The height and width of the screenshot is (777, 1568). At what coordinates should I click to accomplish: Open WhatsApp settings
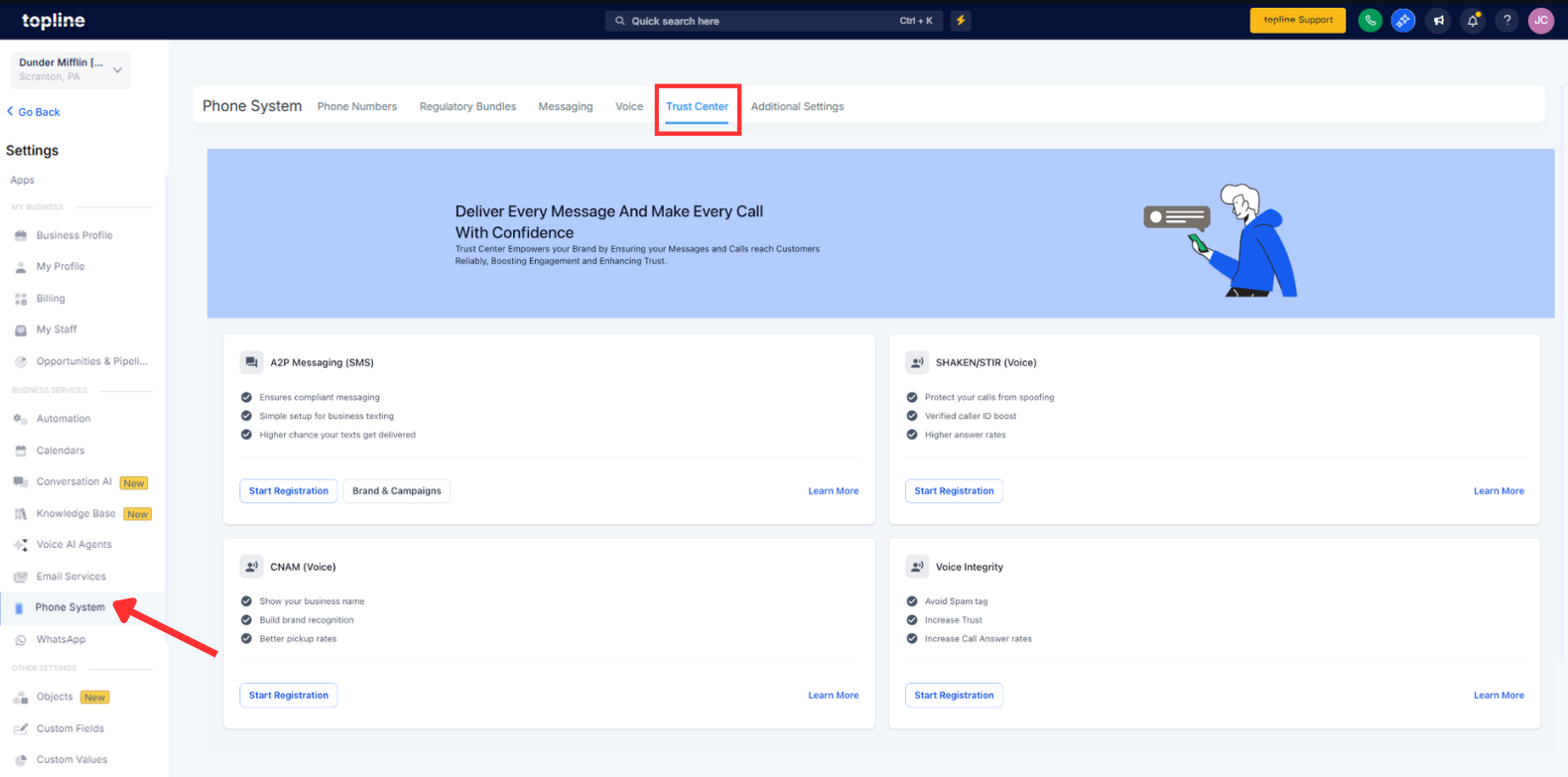pyautogui.click(x=61, y=640)
